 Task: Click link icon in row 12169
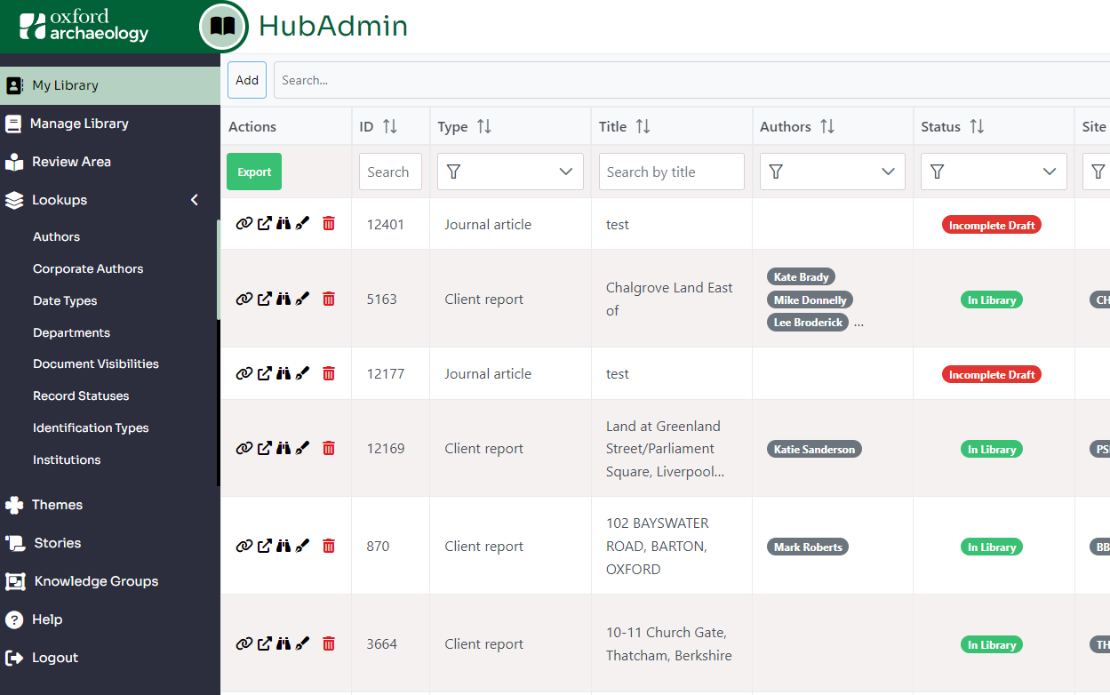(x=244, y=448)
